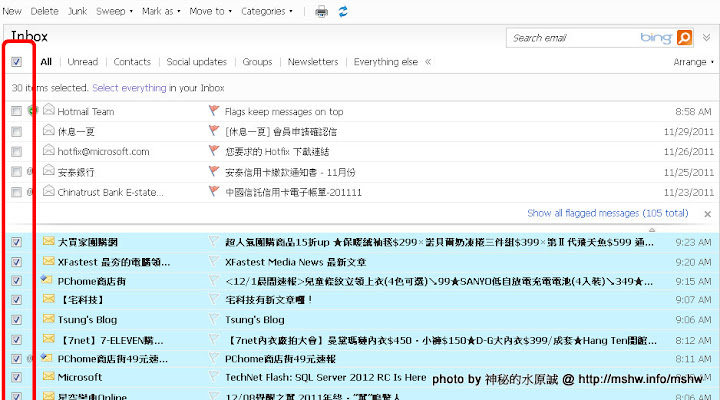Click envelope icon of hotfix@microsoft.com
720x400 pixels.
click(x=49, y=150)
